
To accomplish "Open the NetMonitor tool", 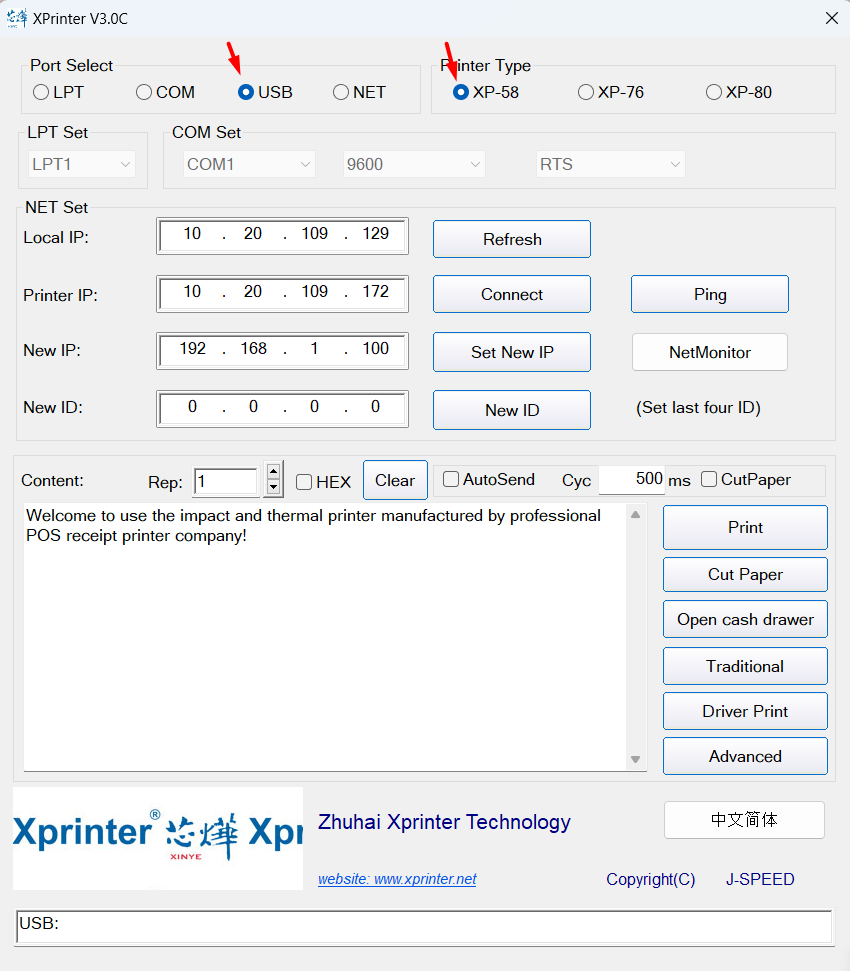I will tap(709, 352).
